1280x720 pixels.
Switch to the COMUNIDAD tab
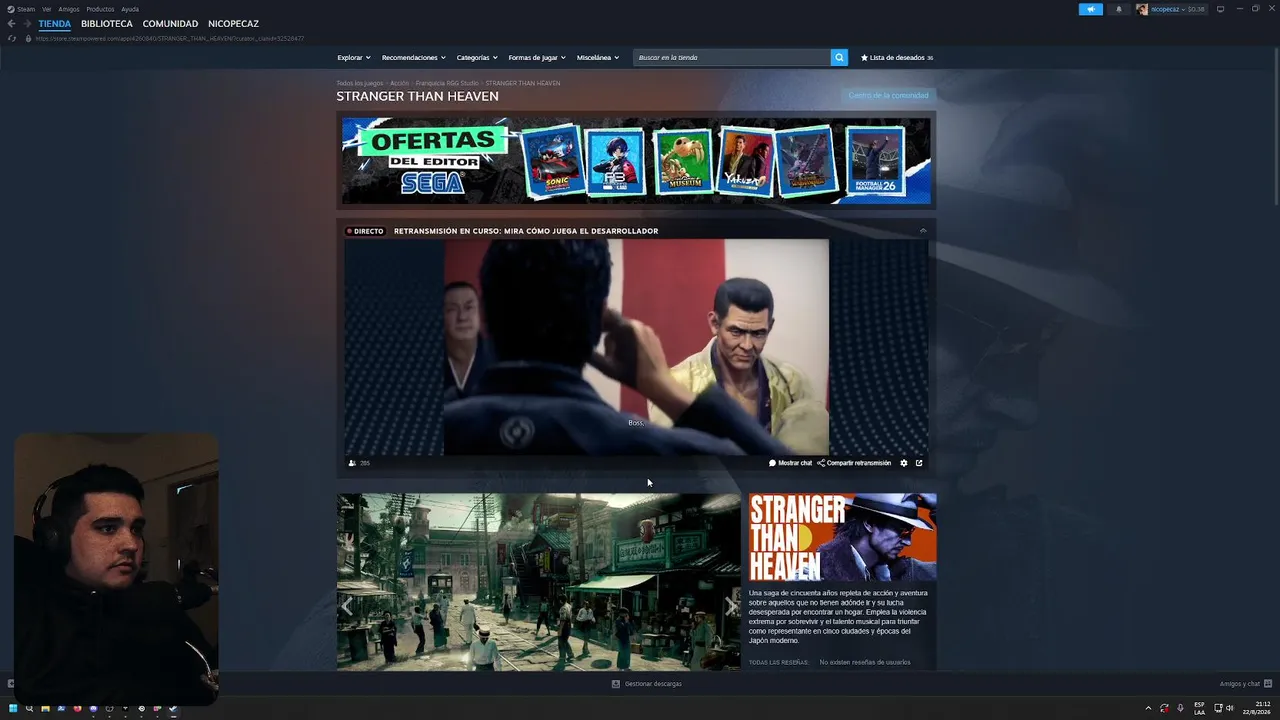pos(170,24)
